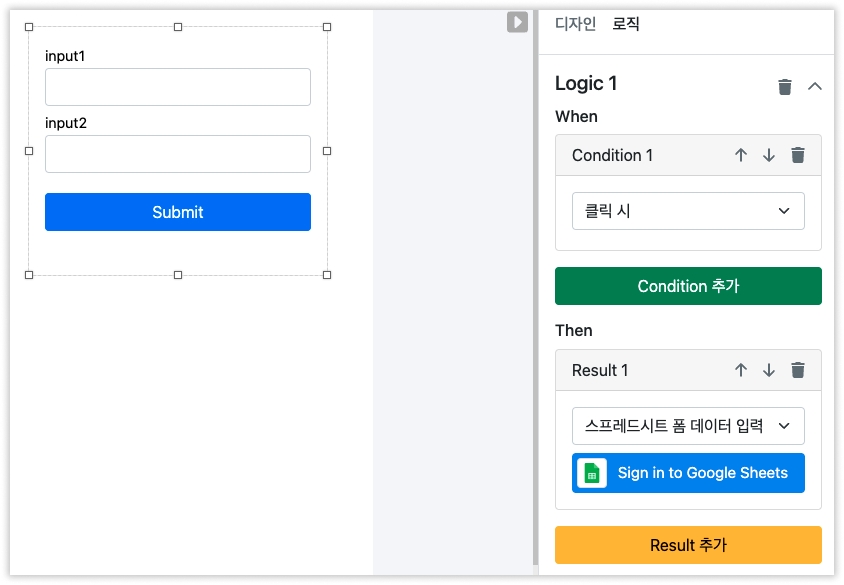The image size is (844, 585).
Task: Sign in to Google Sheets
Action: point(688,473)
